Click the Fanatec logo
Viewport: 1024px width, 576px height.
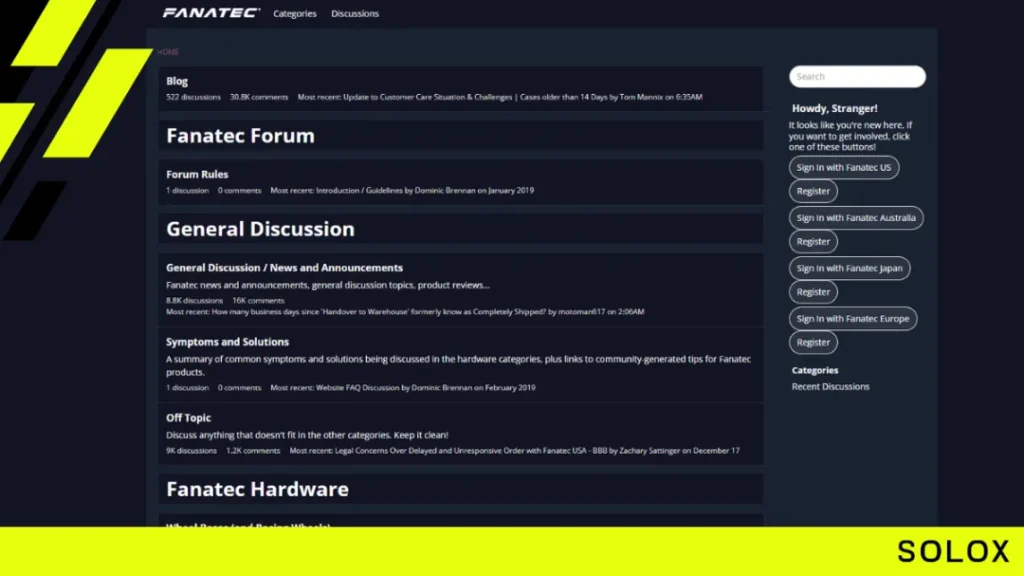[x=211, y=13]
